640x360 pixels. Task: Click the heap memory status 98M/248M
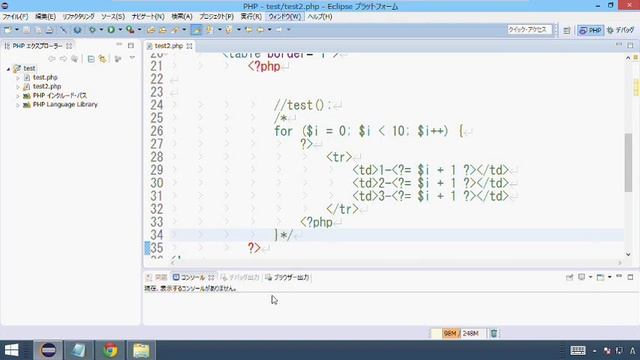pos(460,334)
